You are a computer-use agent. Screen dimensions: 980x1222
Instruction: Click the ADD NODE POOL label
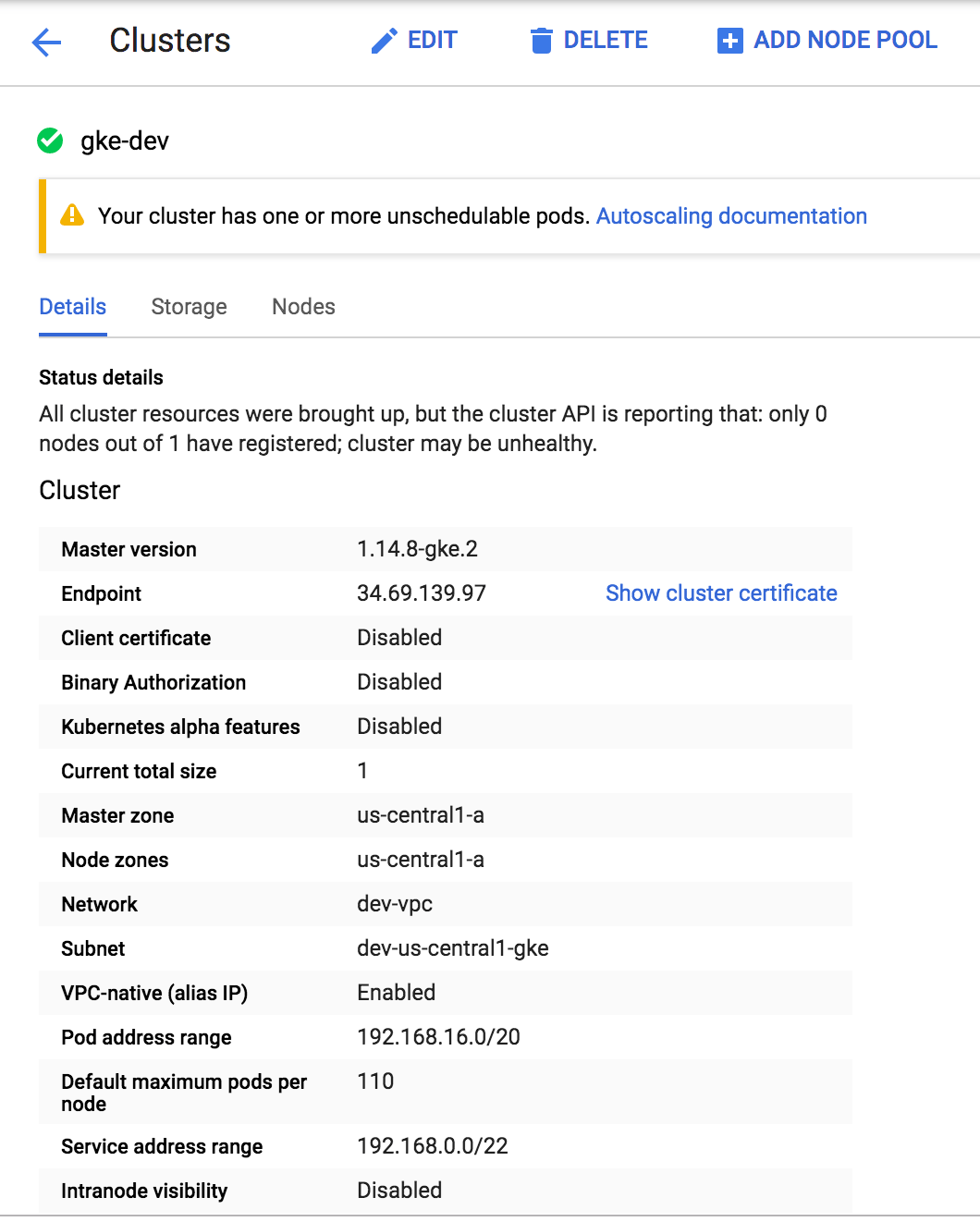pos(845,40)
